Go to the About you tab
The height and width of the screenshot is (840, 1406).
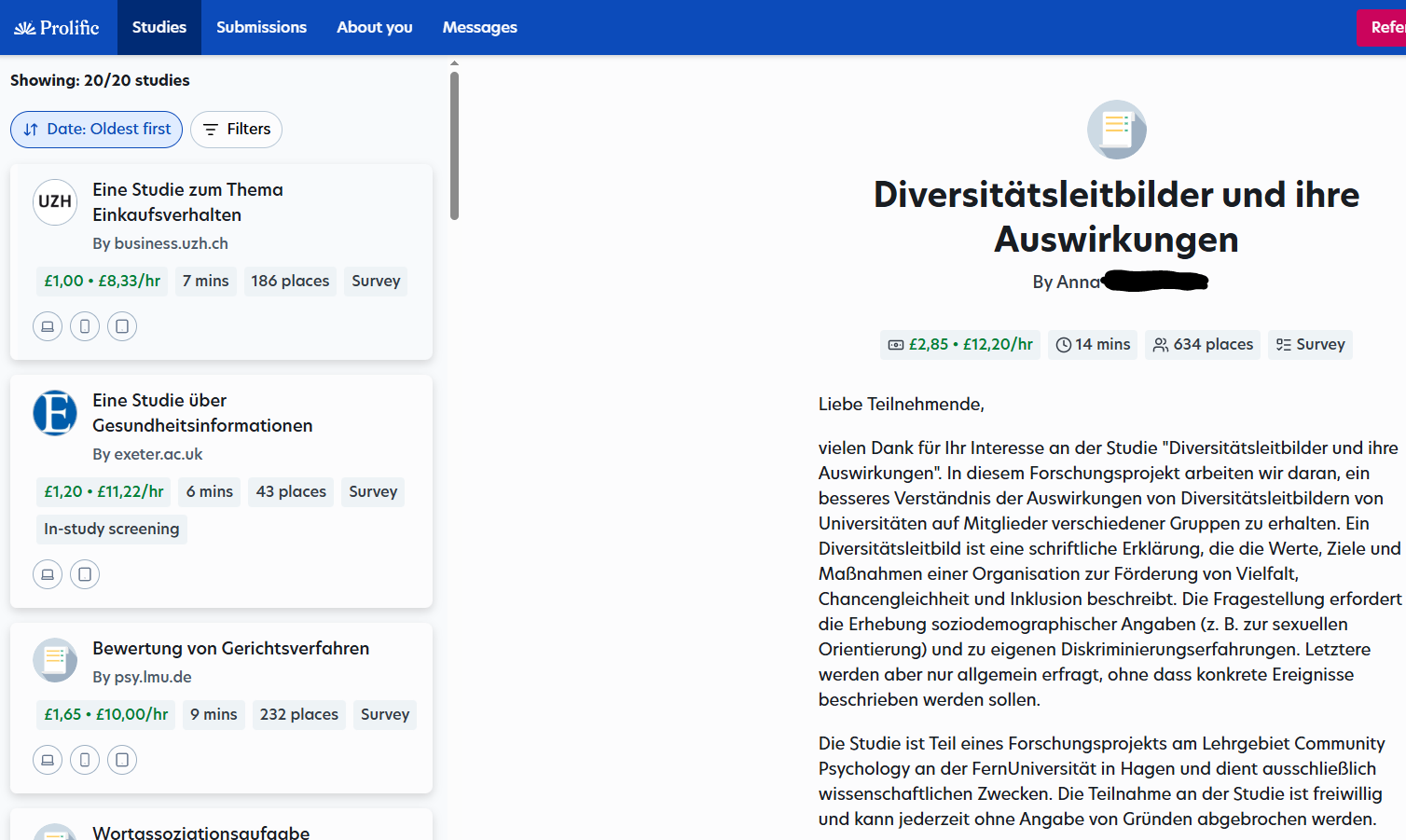(375, 28)
